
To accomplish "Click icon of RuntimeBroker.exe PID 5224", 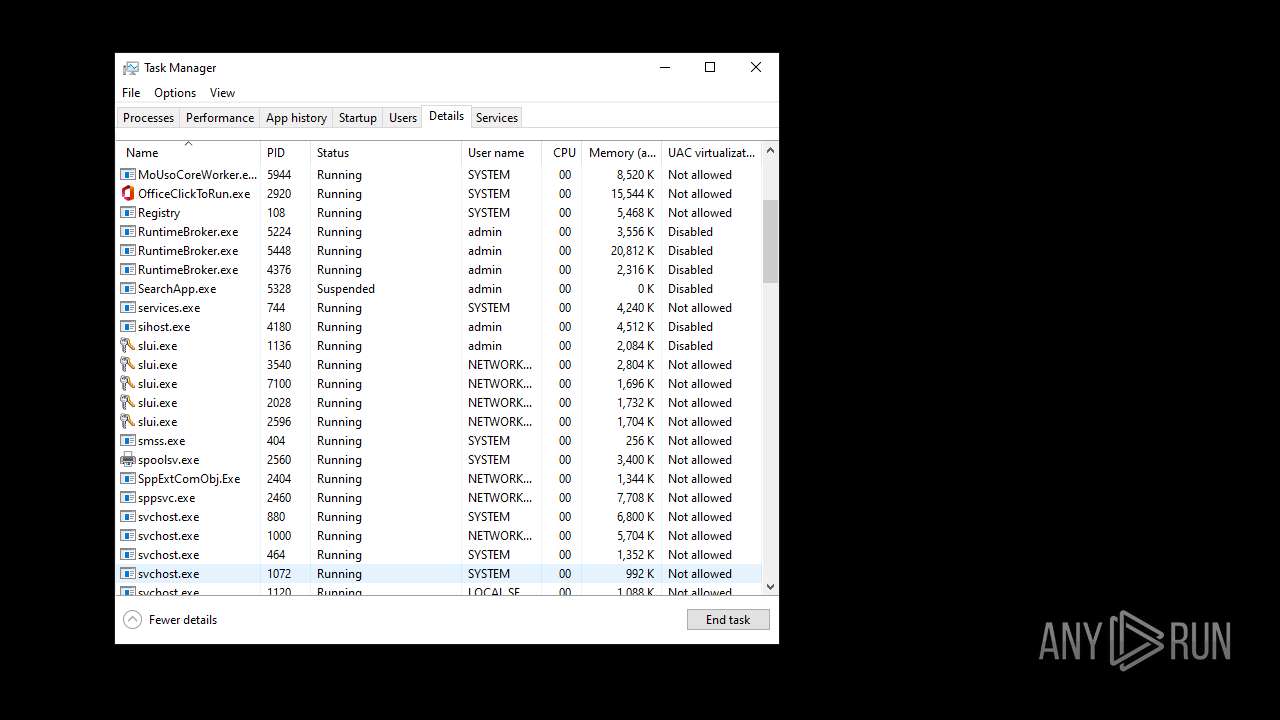I will (128, 232).
